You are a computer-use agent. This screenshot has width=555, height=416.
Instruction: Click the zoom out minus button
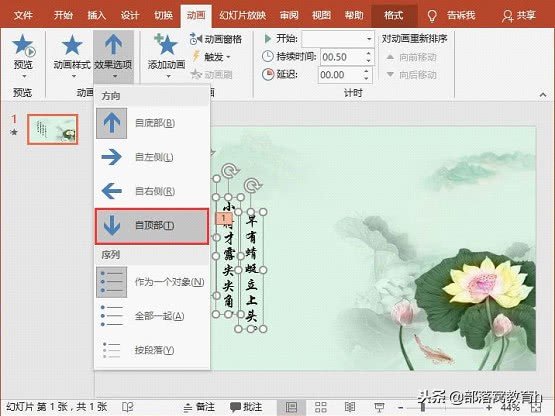400,408
